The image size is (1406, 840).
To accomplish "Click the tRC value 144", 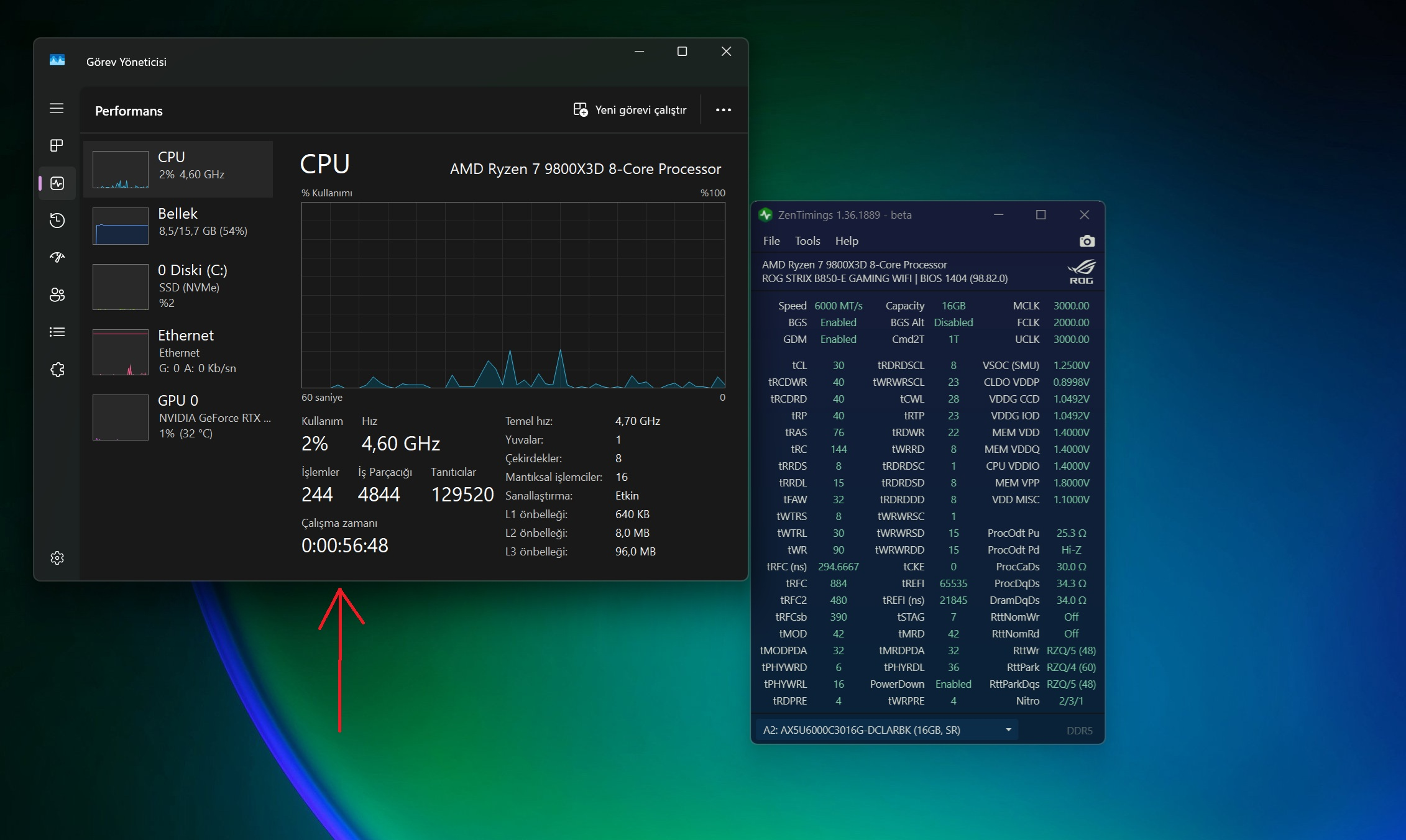I will pyautogui.click(x=839, y=449).
